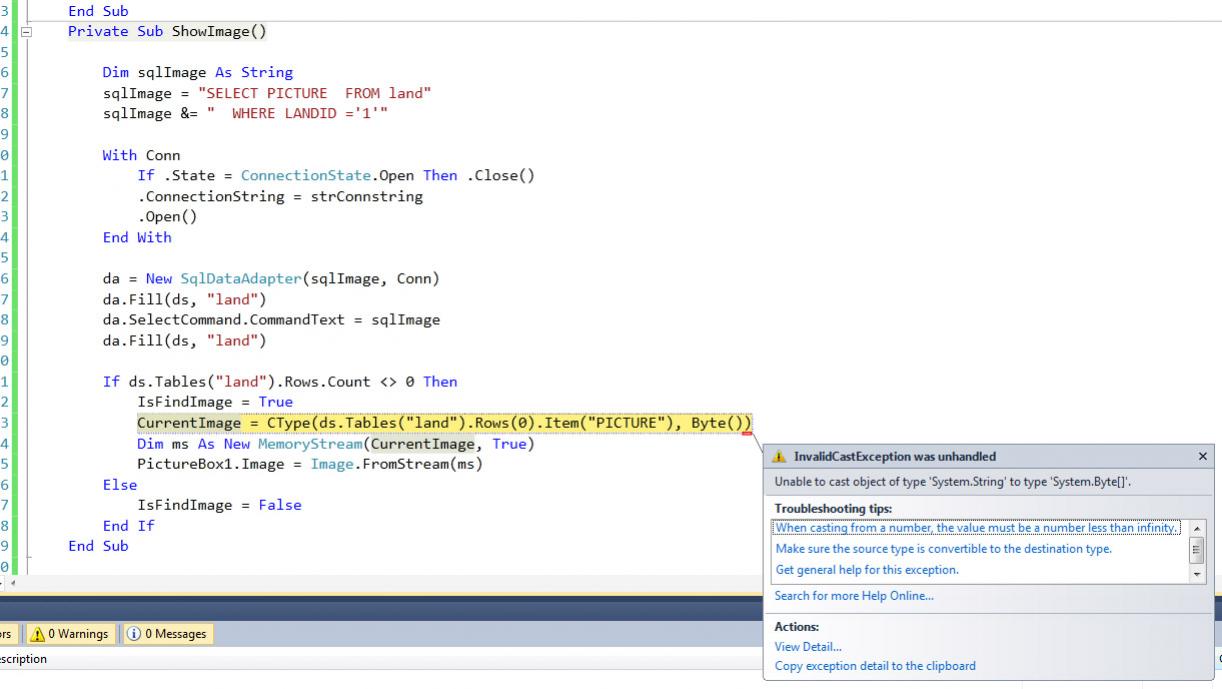
Task: Open View Detail... for the exception
Action: tap(808, 647)
